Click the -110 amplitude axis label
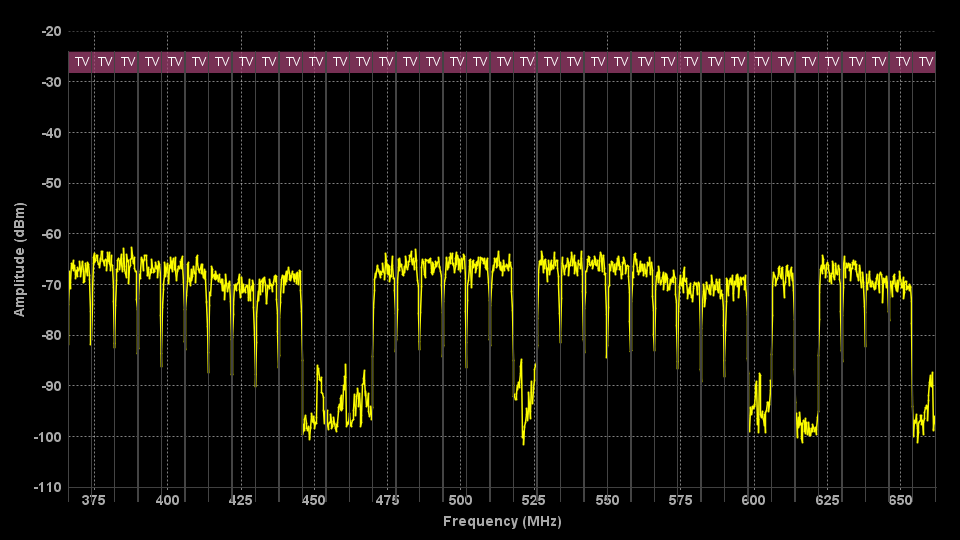 (49, 488)
